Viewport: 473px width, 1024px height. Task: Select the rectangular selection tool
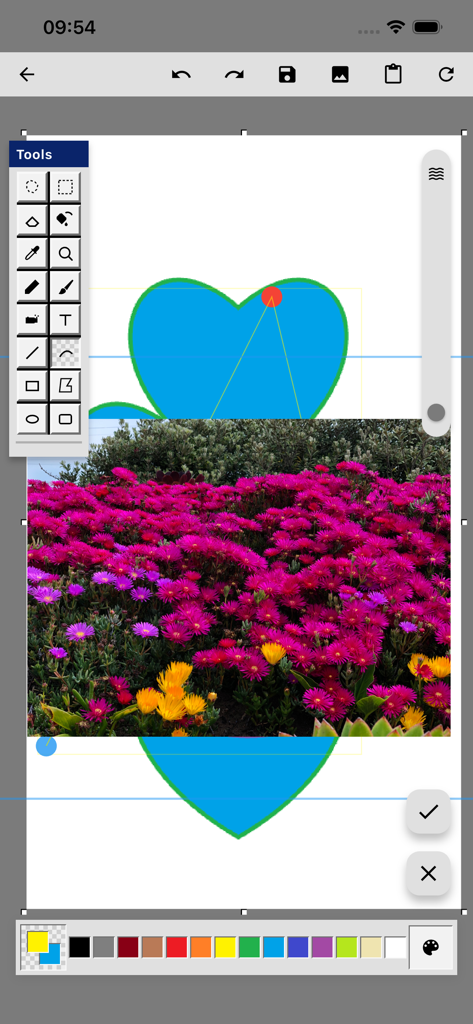[x=65, y=187]
